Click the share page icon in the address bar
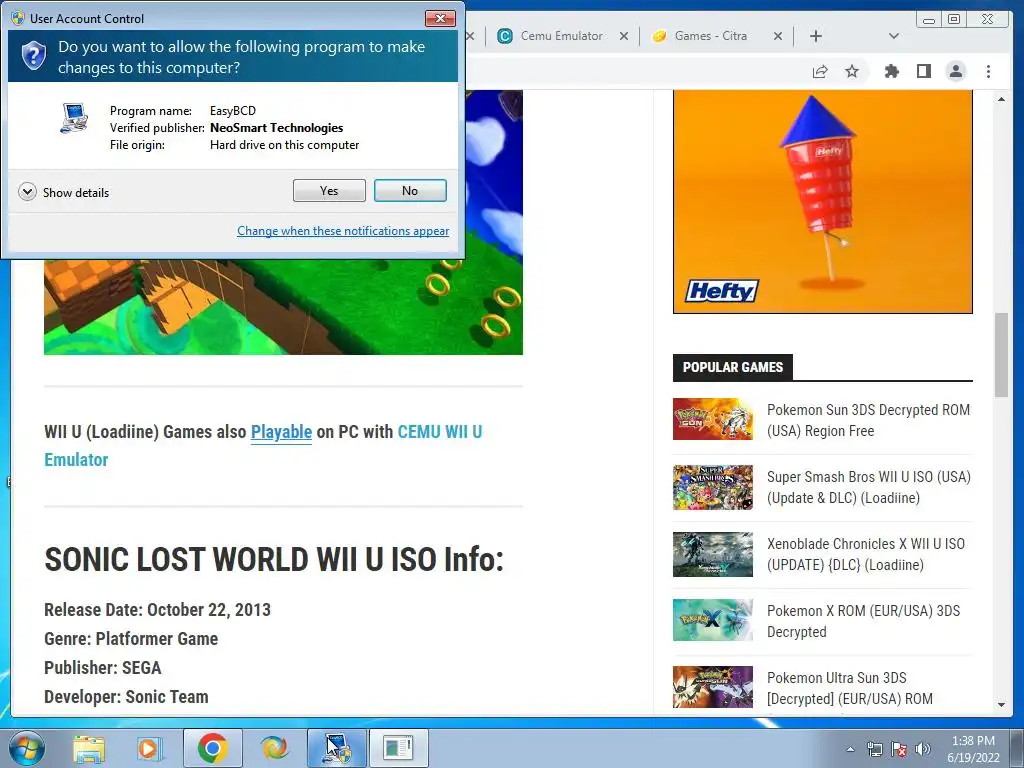 click(820, 71)
